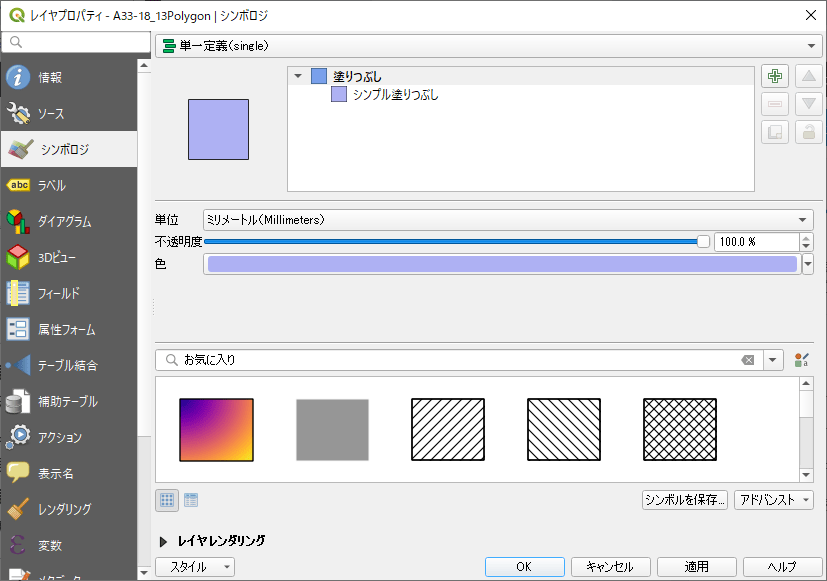This screenshot has width=827, height=581.
Task: Click sidebar scroll up arrow
Action: pyautogui.click(x=144, y=66)
